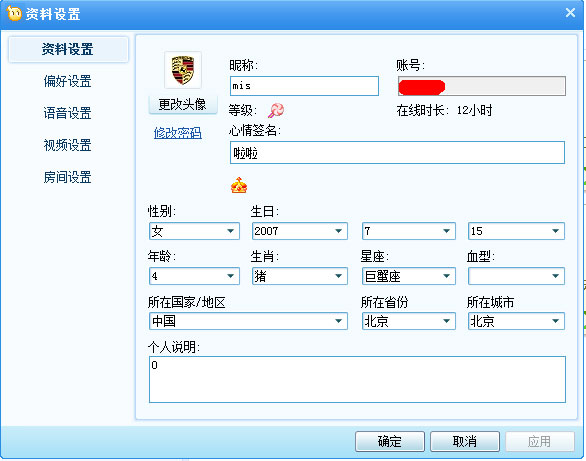Switch to 语音设置 tab
This screenshot has height=461, width=586.
tap(68, 113)
